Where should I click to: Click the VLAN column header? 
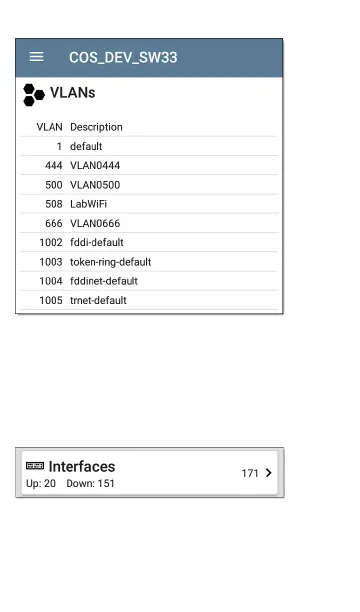coord(49,127)
